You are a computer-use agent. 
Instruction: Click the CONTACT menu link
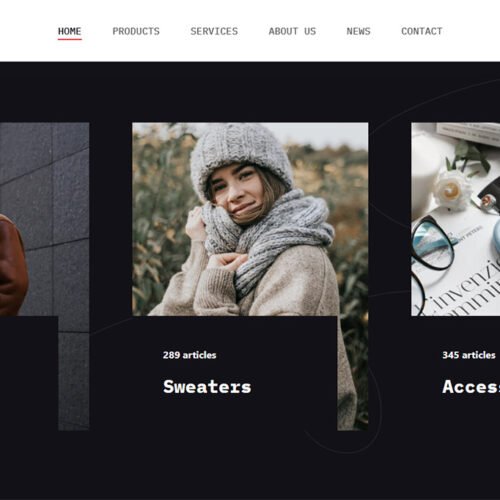coord(422,31)
